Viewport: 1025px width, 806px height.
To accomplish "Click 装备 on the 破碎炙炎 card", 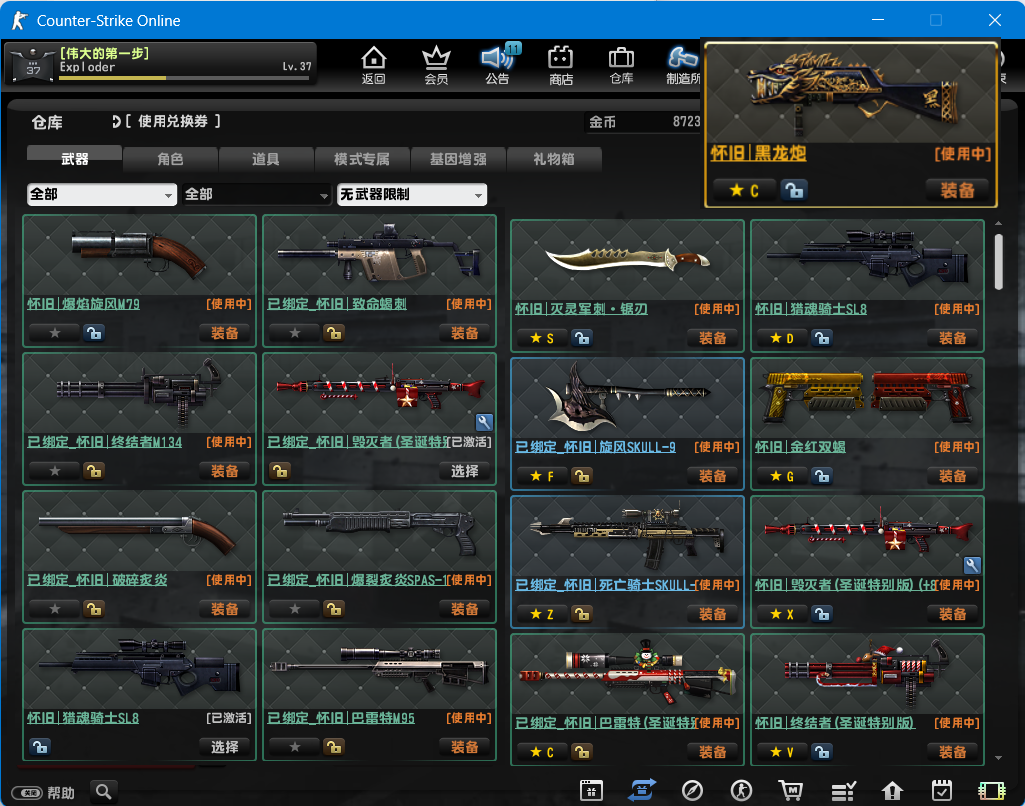I will tap(224, 609).
